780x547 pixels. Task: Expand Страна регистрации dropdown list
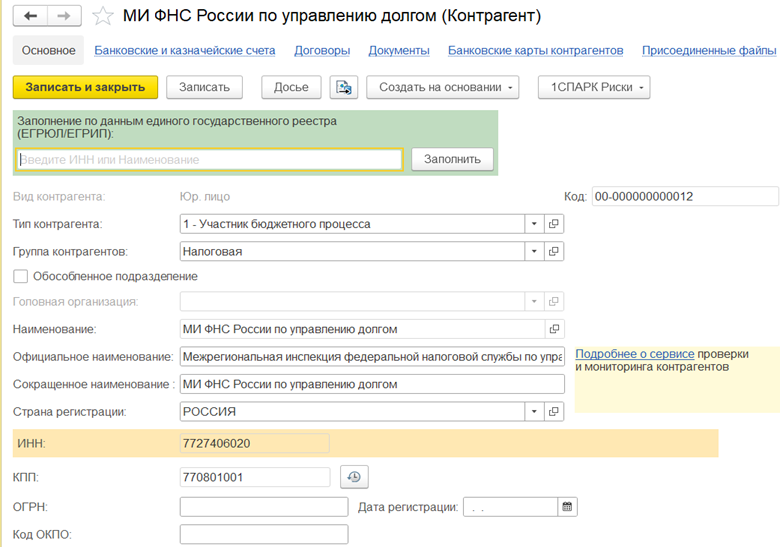click(534, 412)
